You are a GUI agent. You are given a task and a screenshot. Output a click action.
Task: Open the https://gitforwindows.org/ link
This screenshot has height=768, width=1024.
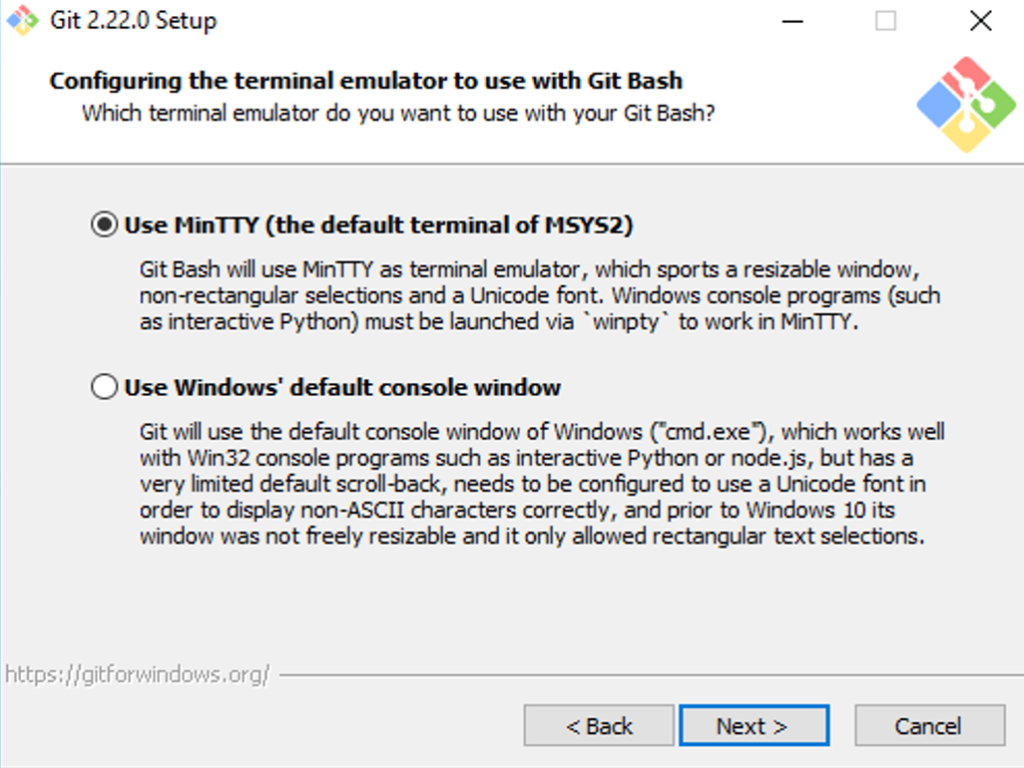[137, 675]
